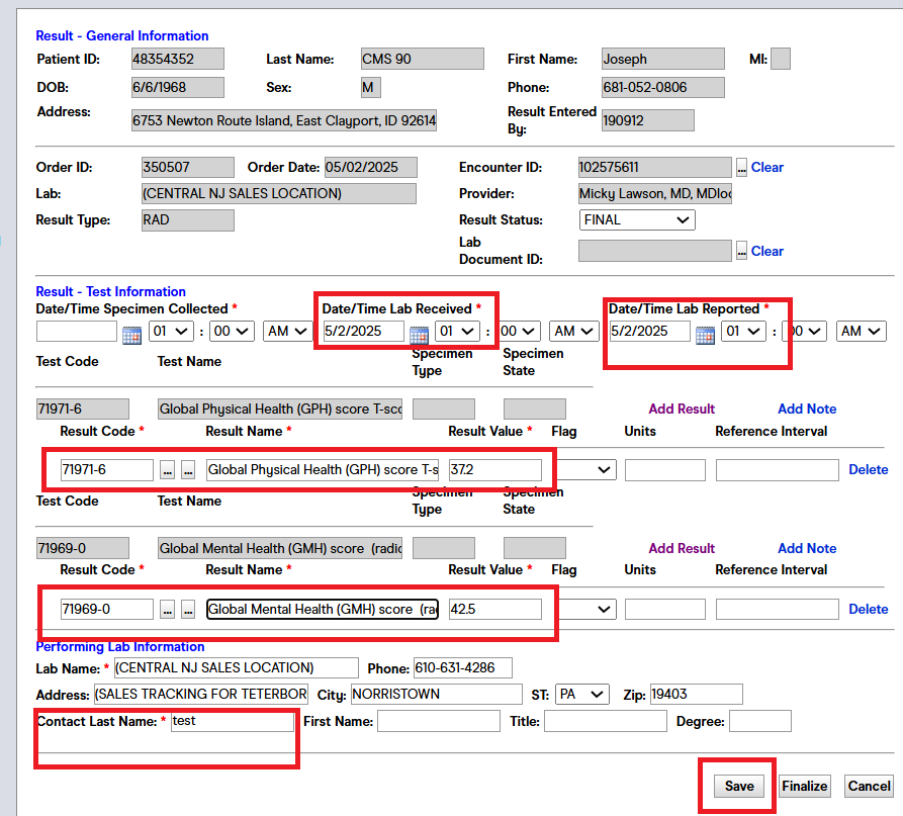Click Specimen Collected date field
The width and height of the screenshot is (903, 816).
[x=77, y=331]
